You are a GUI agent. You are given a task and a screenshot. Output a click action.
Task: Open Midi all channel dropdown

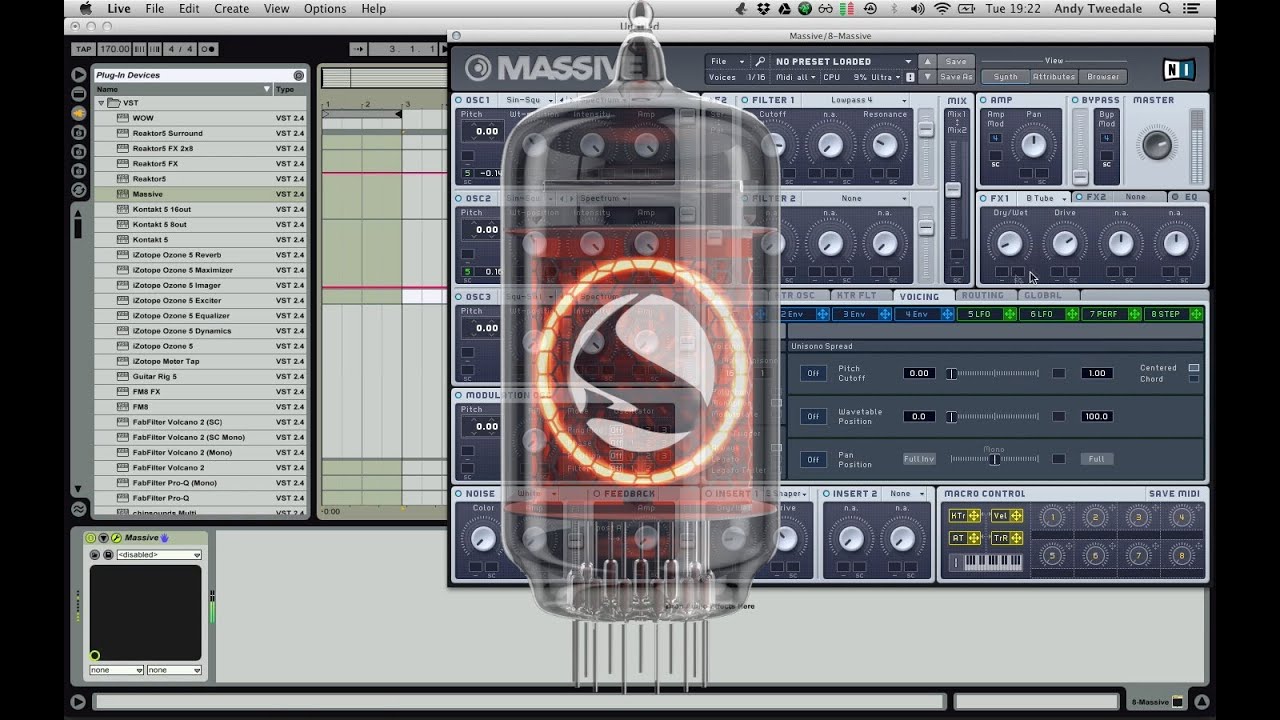click(x=796, y=77)
